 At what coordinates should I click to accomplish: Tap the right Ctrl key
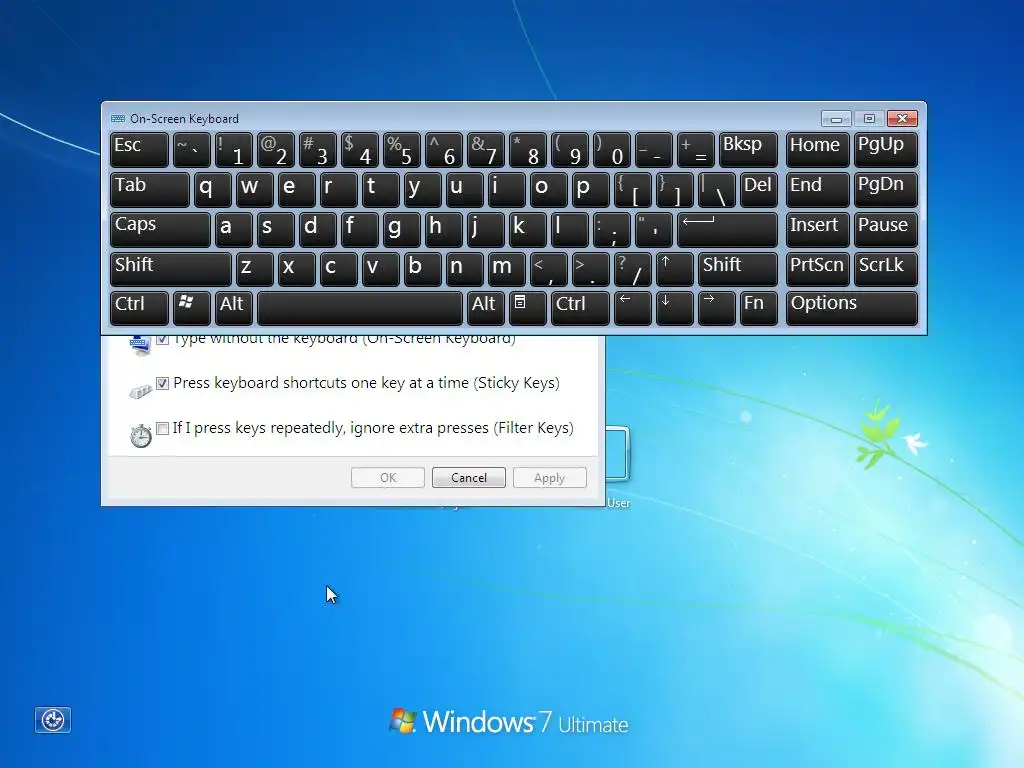click(x=581, y=308)
